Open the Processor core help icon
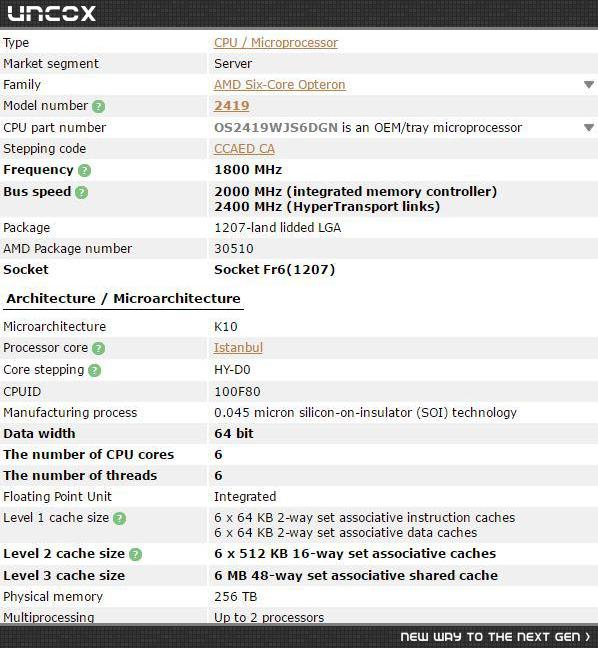This screenshot has height=648, width=598. (98, 348)
